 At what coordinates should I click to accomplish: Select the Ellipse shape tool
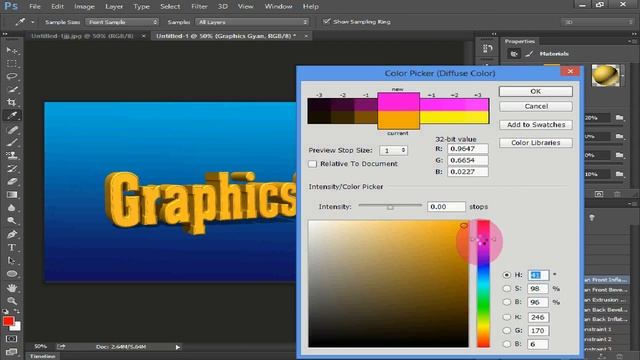(x=11, y=273)
